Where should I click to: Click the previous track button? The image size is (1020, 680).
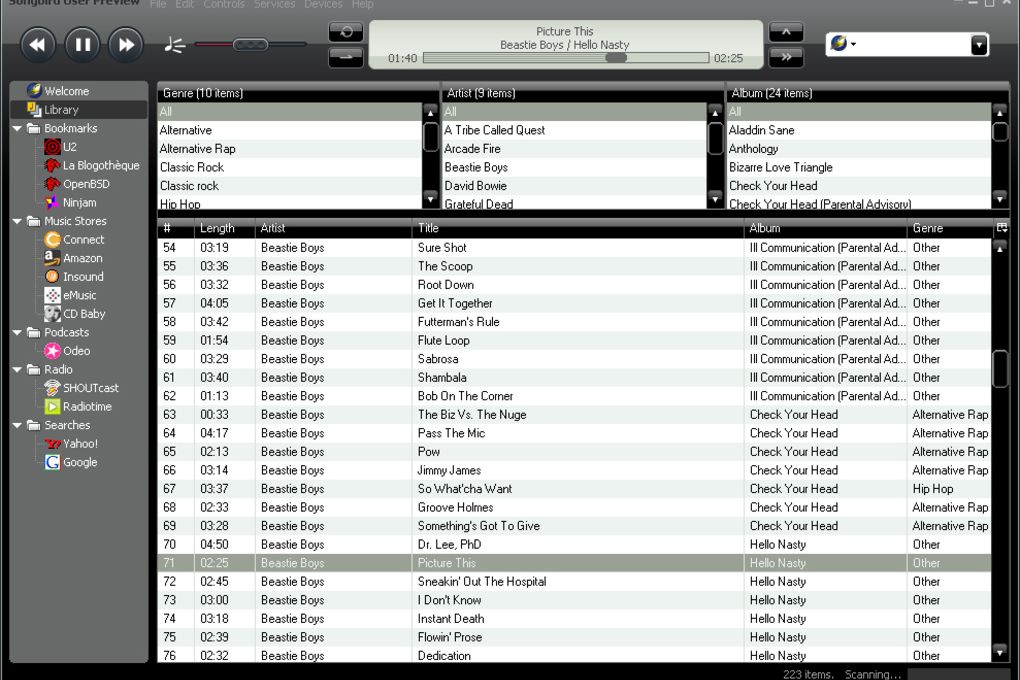tap(38, 45)
